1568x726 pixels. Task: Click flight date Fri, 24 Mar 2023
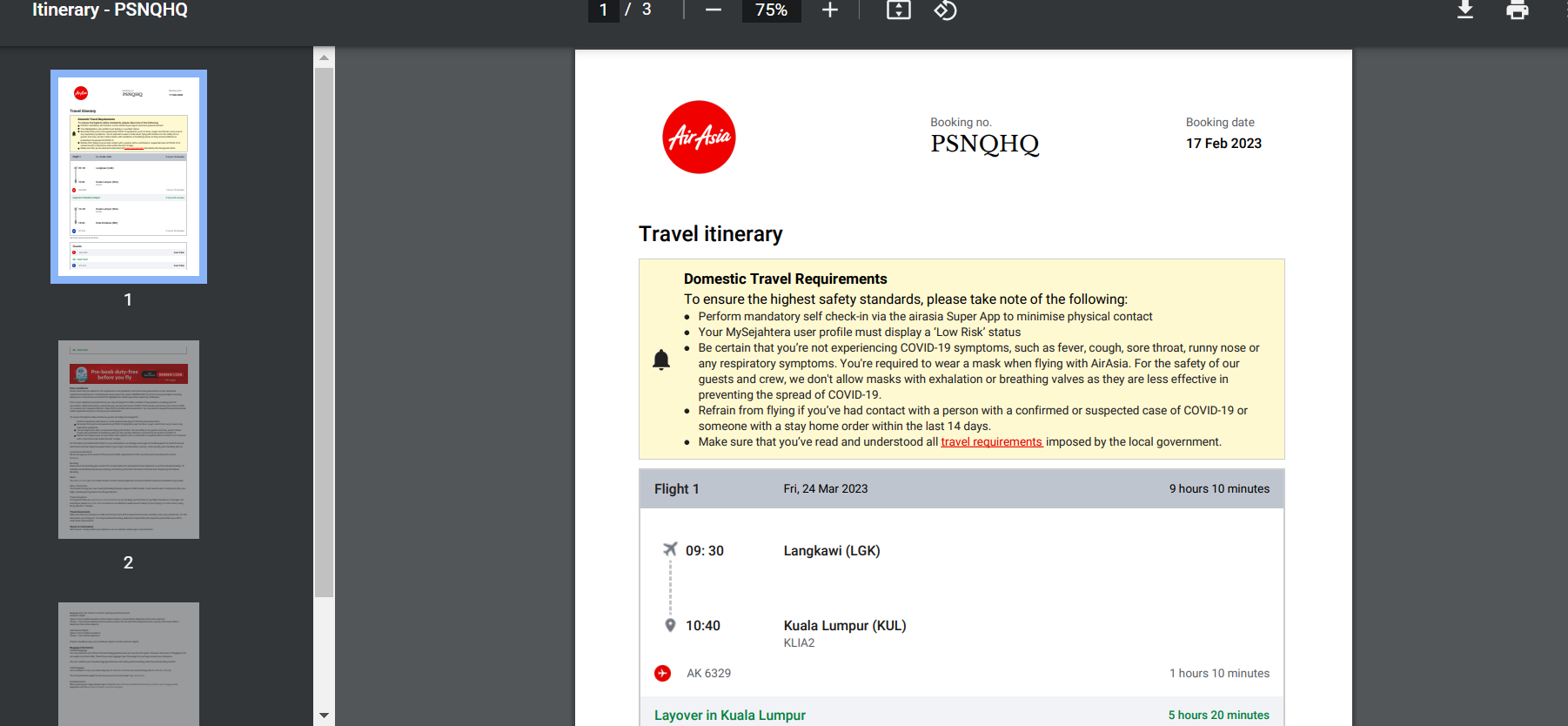click(x=826, y=489)
